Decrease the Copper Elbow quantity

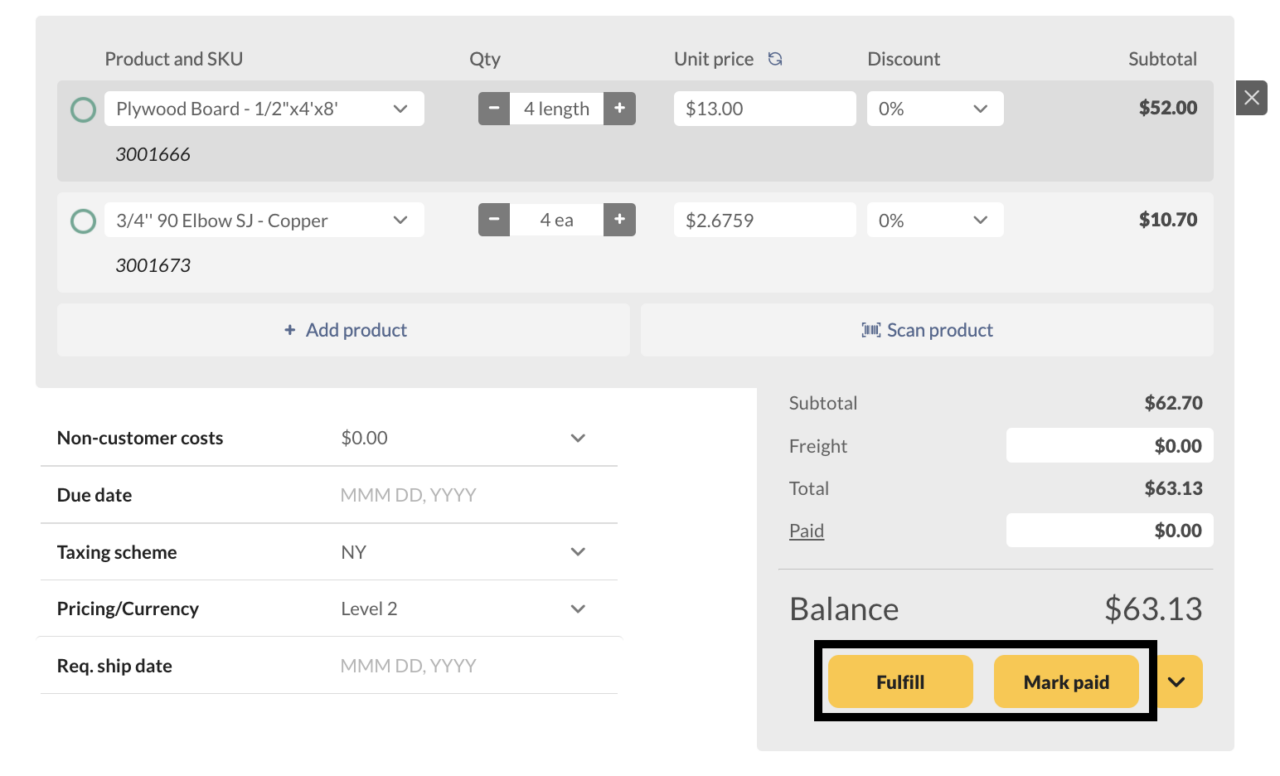[x=493, y=220]
